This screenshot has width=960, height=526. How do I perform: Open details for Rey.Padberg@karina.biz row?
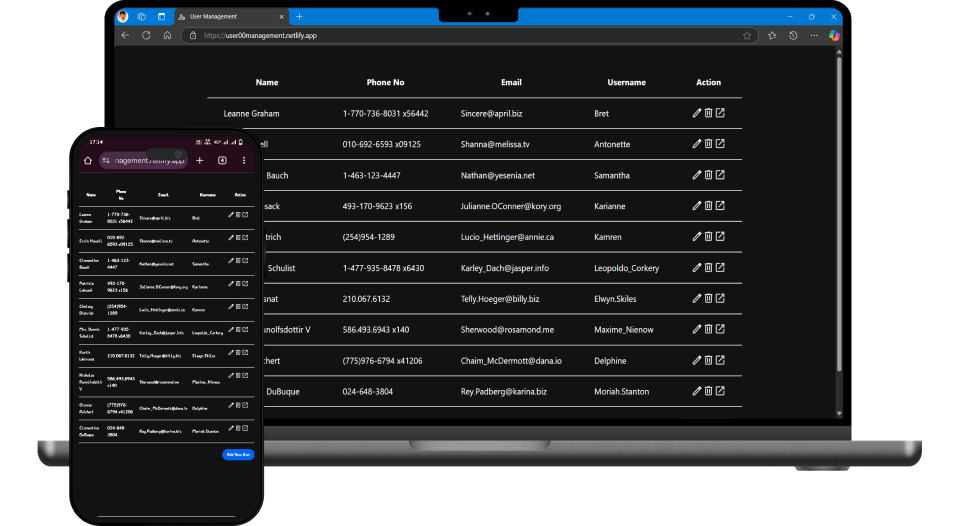tap(720, 391)
